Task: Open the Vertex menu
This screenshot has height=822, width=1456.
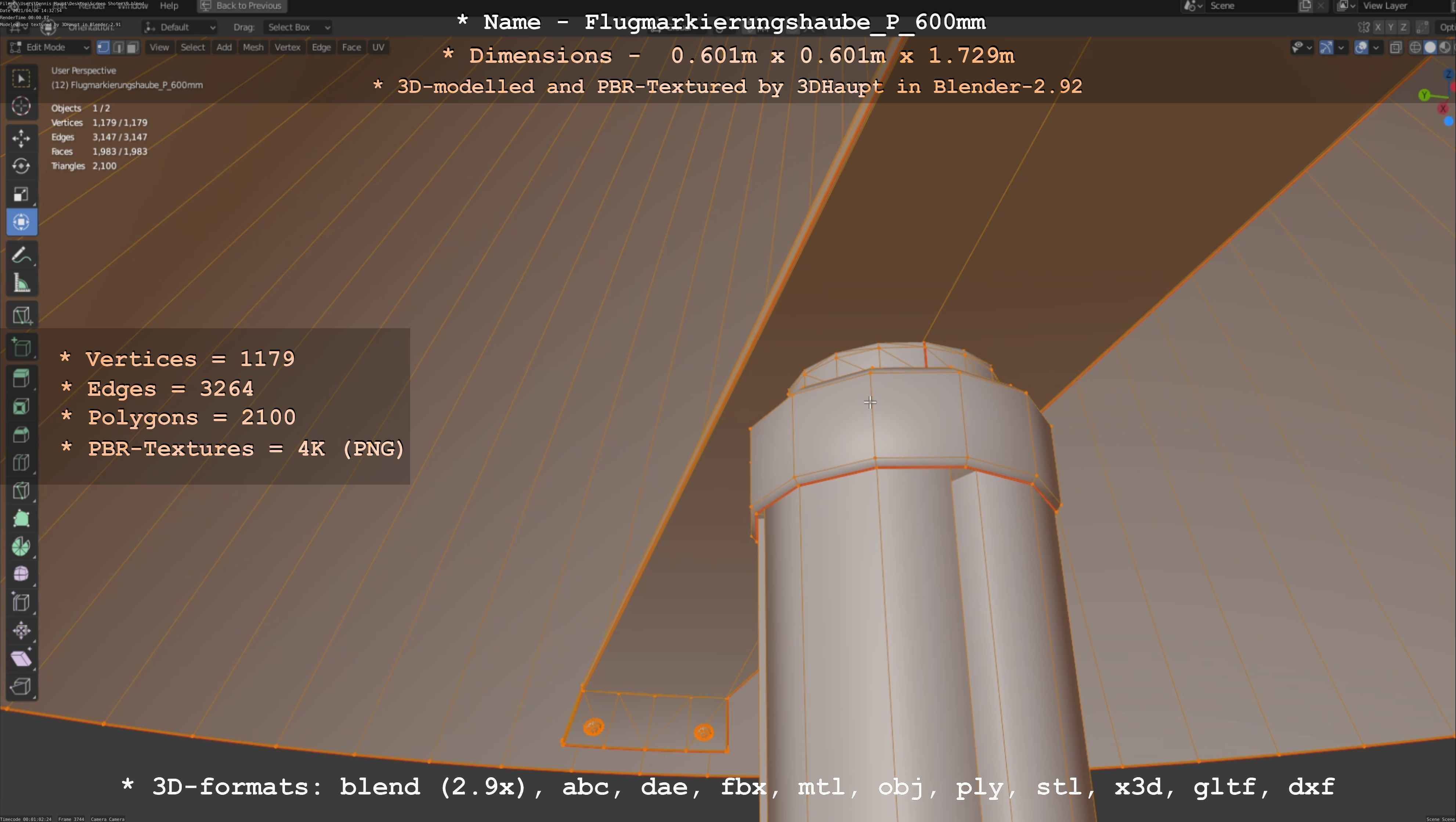Action: [x=287, y=47]
